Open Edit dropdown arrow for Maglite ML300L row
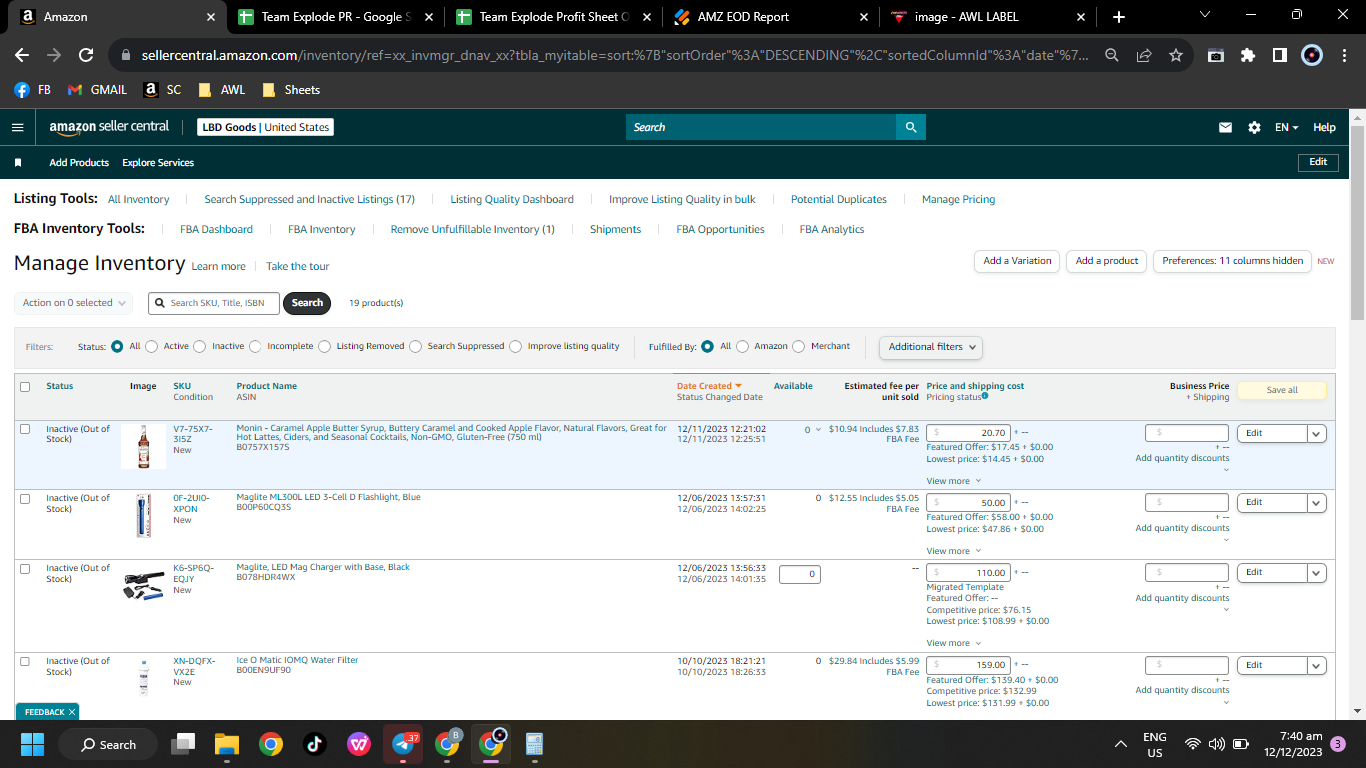1366x768 pixels. [1317, 503]
